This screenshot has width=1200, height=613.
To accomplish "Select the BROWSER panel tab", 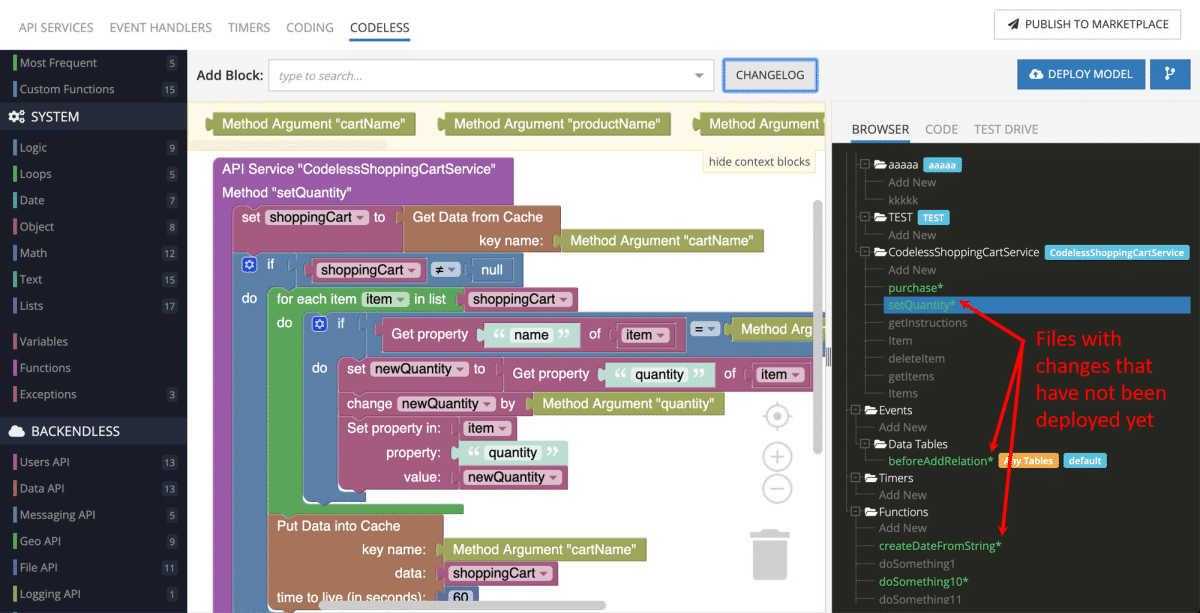I will pos(880,129).
